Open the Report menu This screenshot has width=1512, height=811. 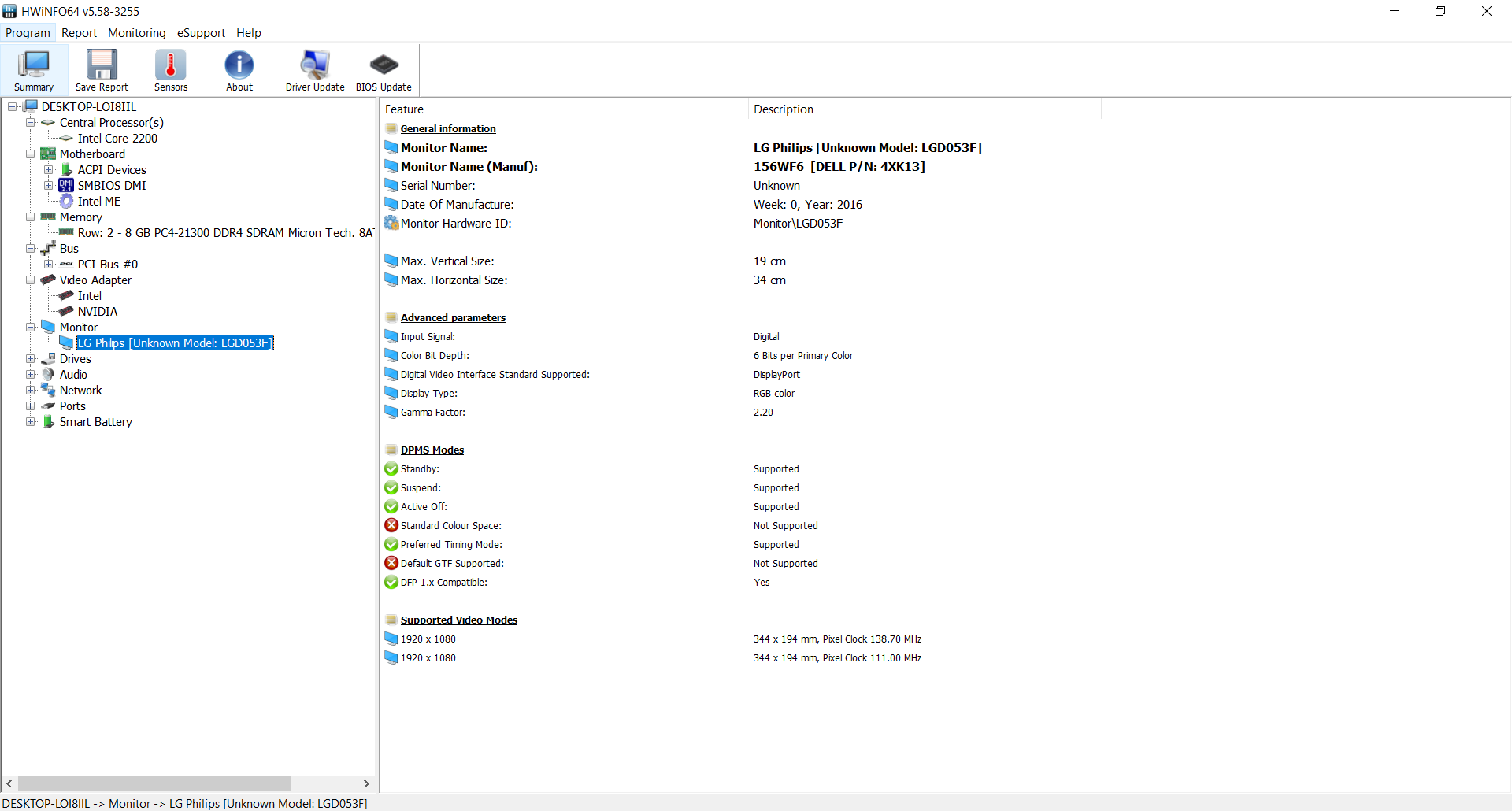pyautogui.click(x=79, y=32)
